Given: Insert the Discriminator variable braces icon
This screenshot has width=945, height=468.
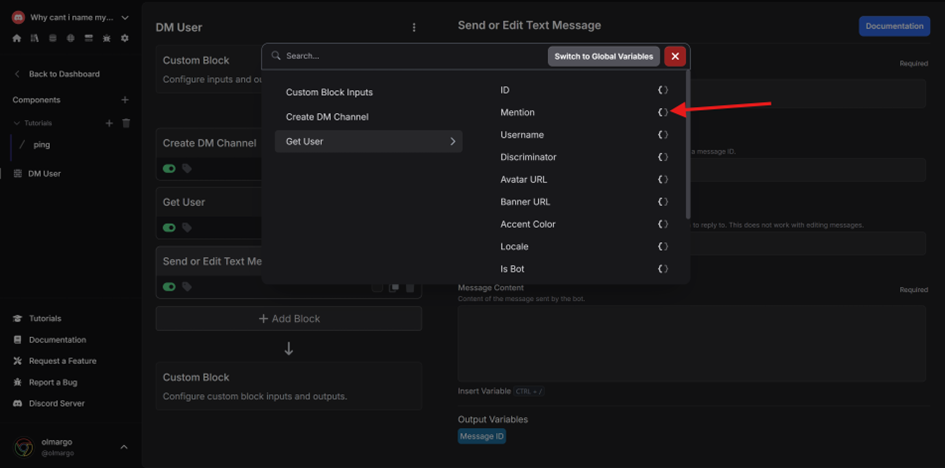Looking at the screenshot, I should click(663, 157).
